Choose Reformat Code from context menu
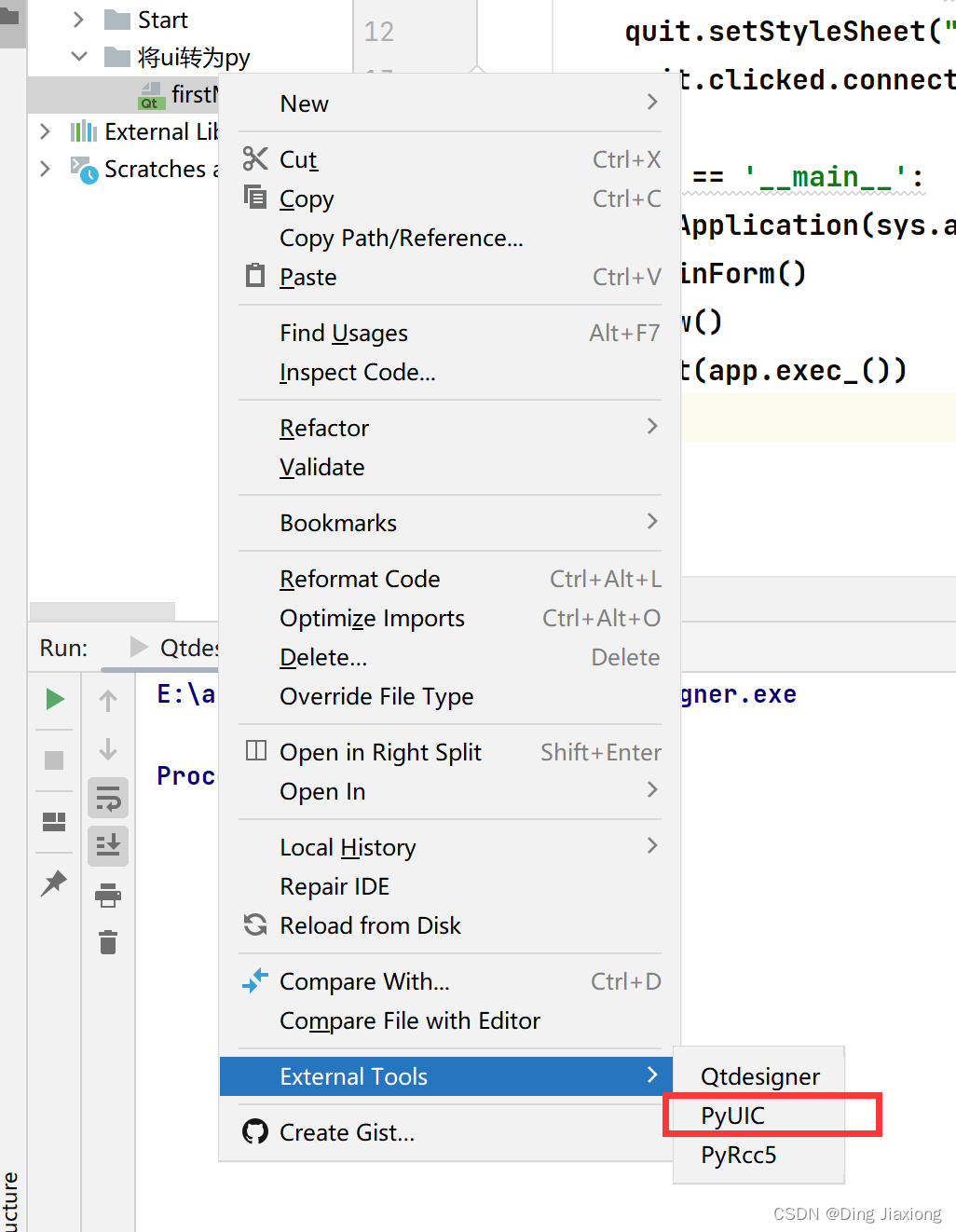Screen dimensions: 956x1232 coord(360,579)
